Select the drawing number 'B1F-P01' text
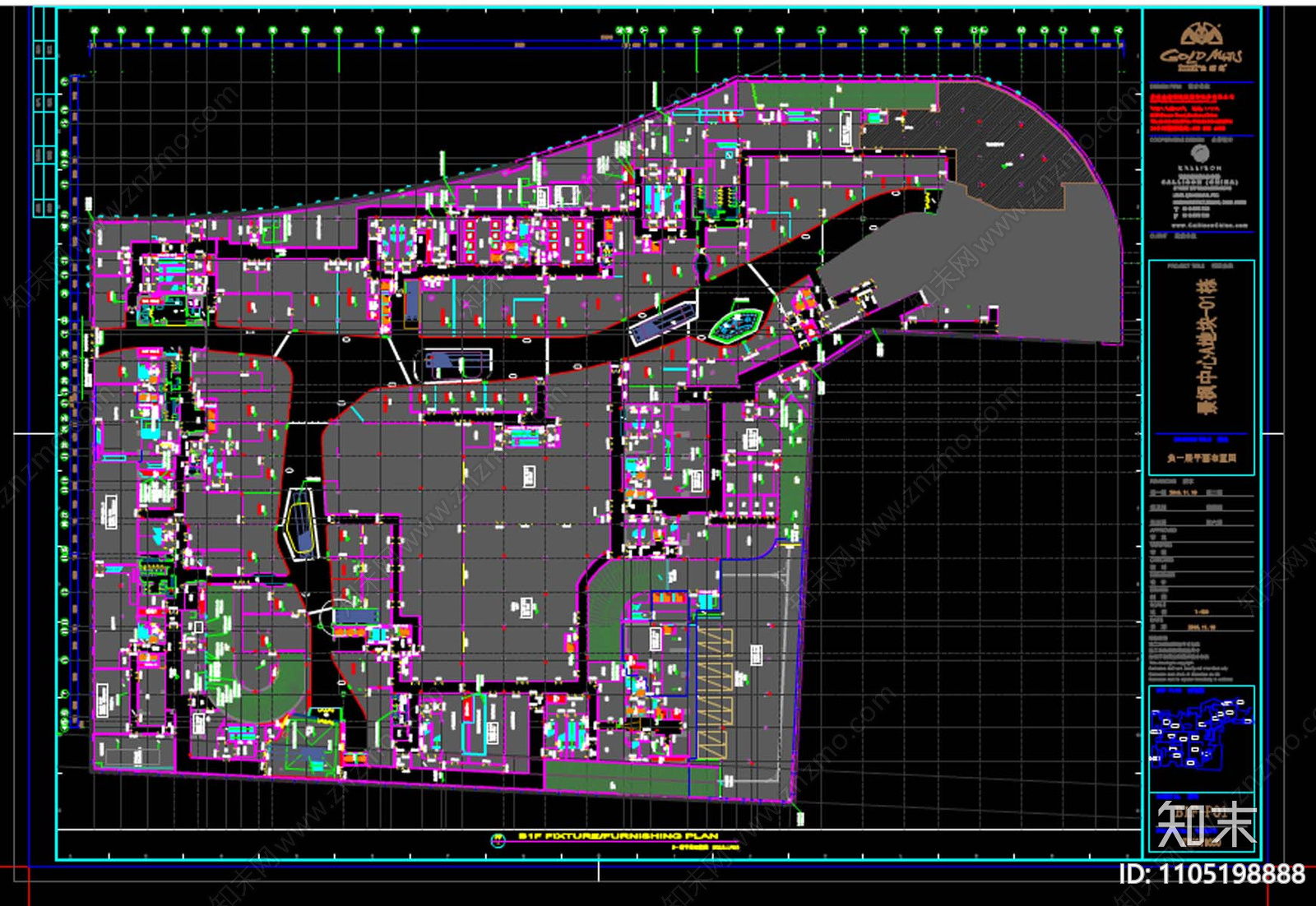This screenshot has width=1316, height=906. pyautogui.click(x=1201, y=813)
